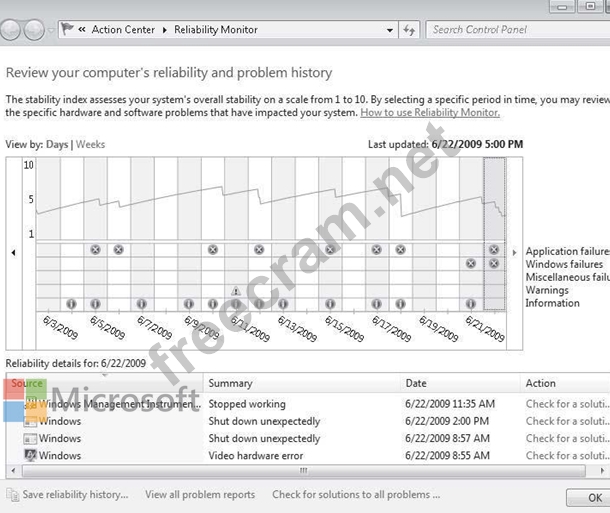Open the recent pages dropdown arrow
Image resolution: width=610 pixels, height=513 pixels.
(x=51, y=30)
